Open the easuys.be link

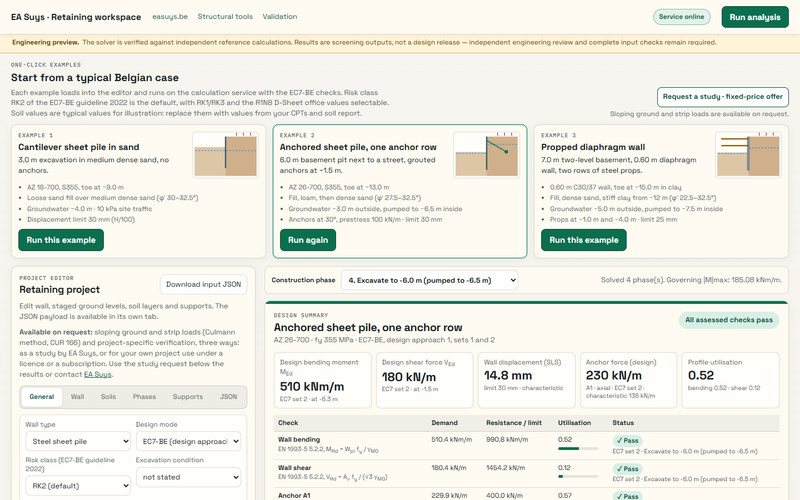point(170,16)
